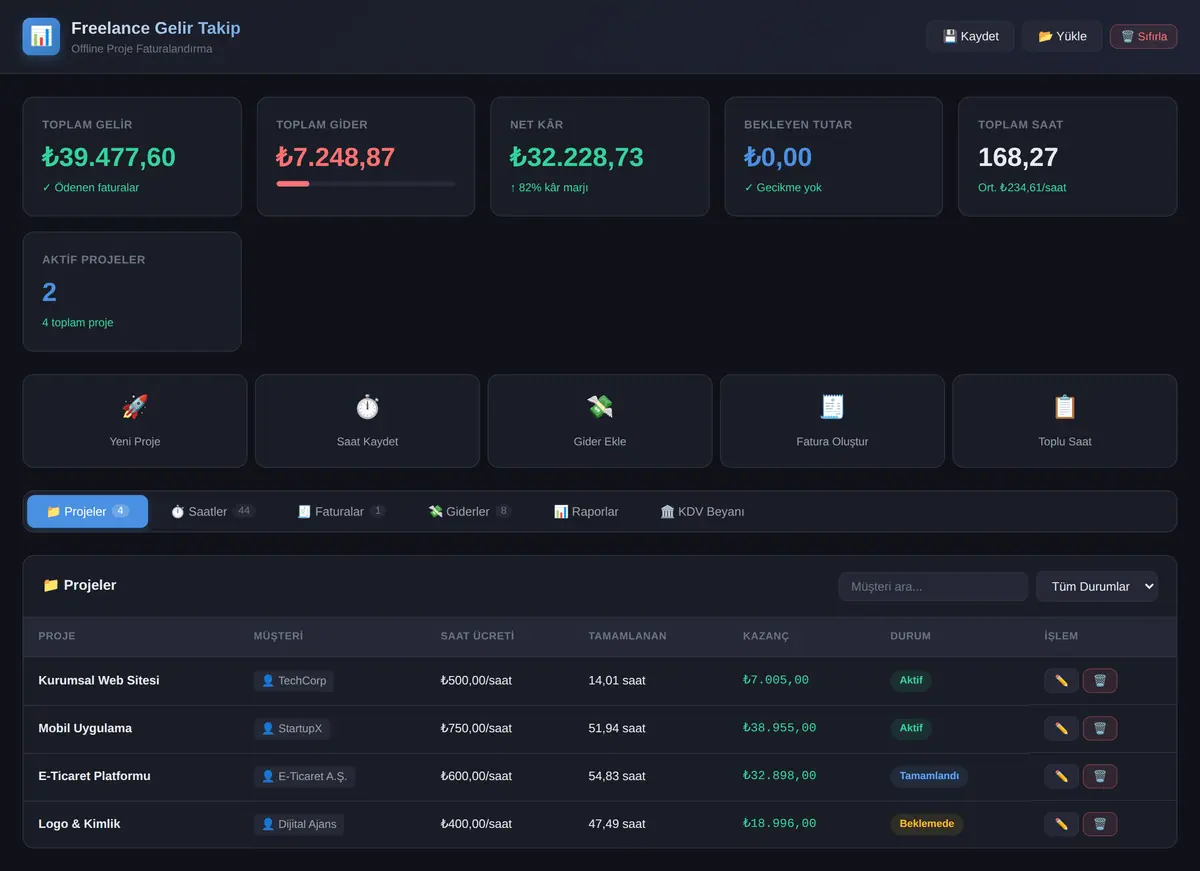Select the Projeler tab
The width and height of the screenshot is (1200, 871).
pyautogui.click(x=87, y=511)
